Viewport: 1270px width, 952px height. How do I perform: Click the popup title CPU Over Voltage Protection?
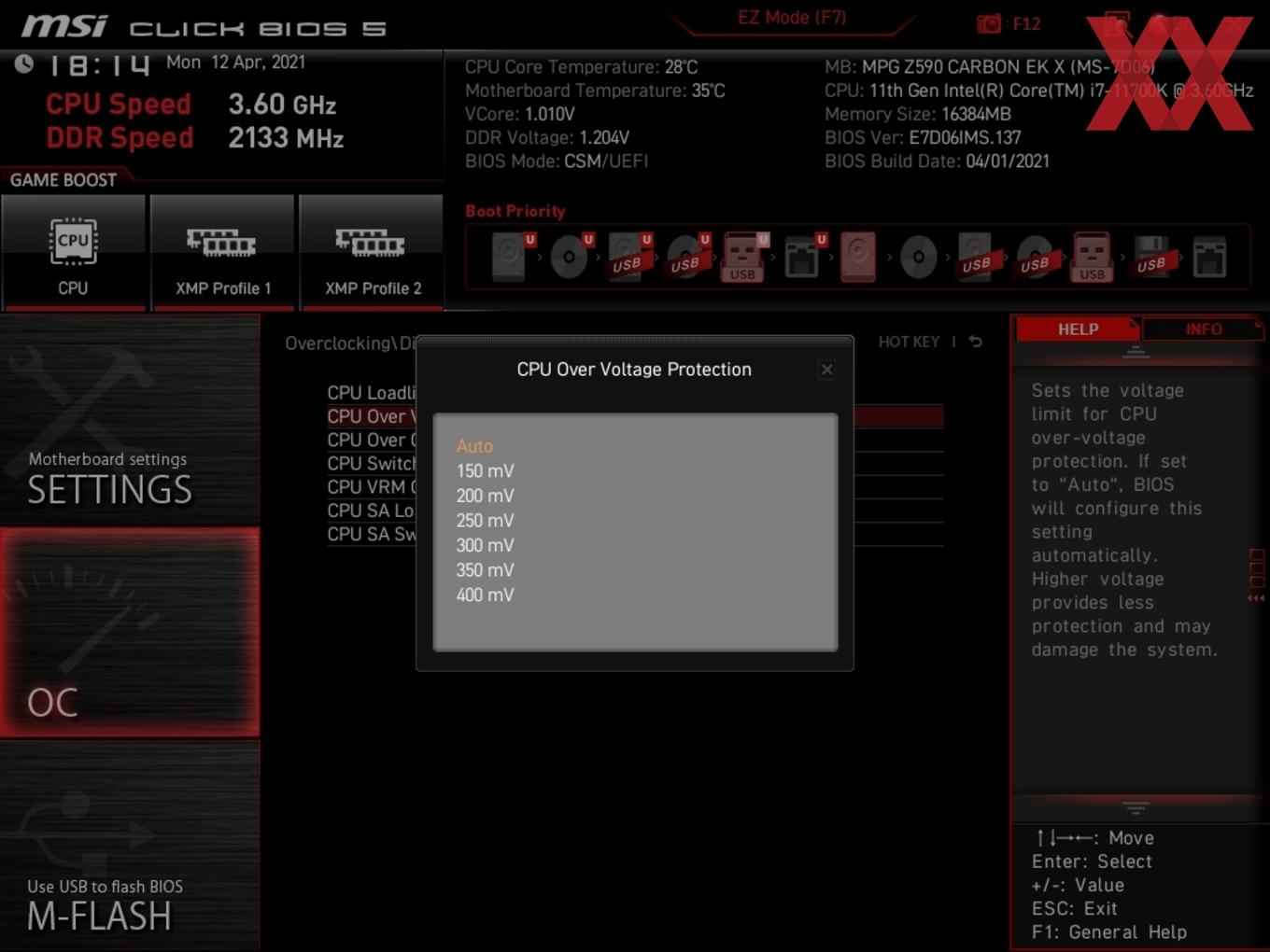(x=634, y=370)
